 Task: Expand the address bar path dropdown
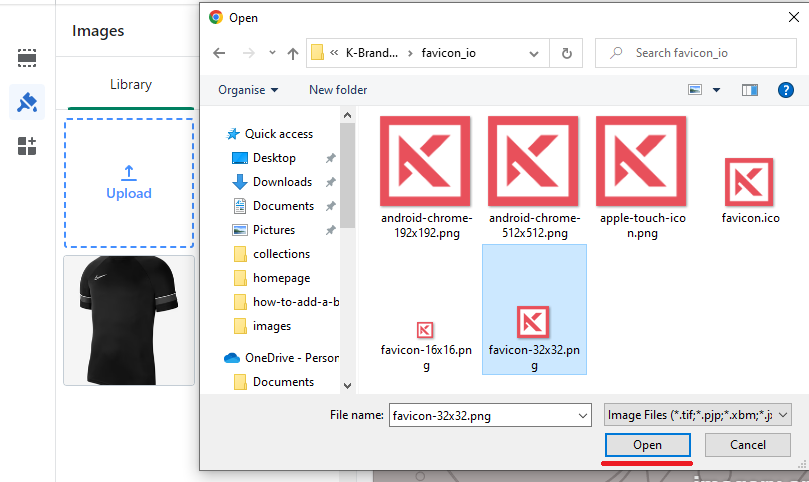point(534,53)
